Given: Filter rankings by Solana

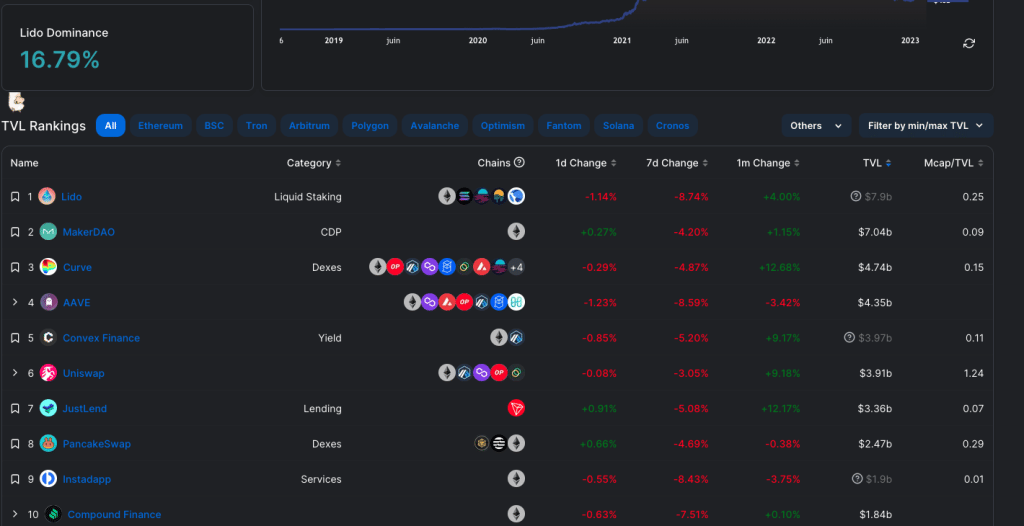Looking at the screenshot, I should pos(618,125).
